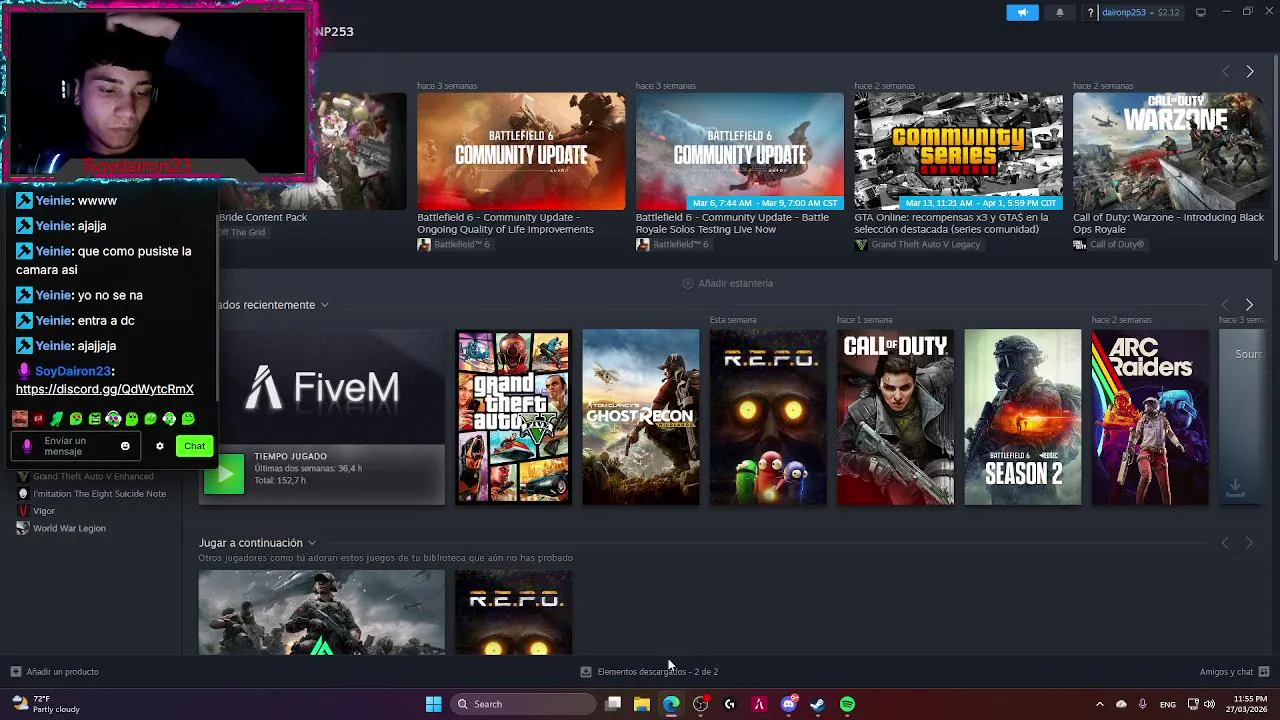The image size is (1280, 720).
Task: Select Grand Theft Auto V Enhanced in library list
Action: point(93,476)
